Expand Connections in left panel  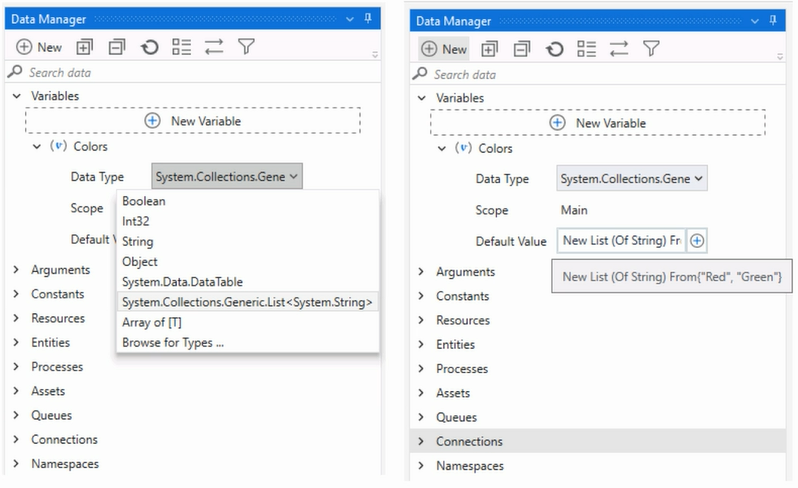tap(16, 440)
